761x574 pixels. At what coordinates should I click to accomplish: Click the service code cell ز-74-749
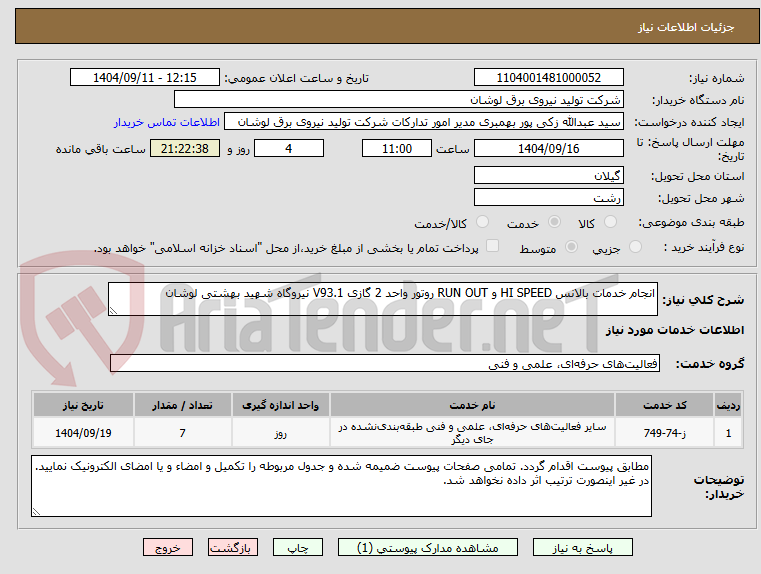tap(664, 433)
